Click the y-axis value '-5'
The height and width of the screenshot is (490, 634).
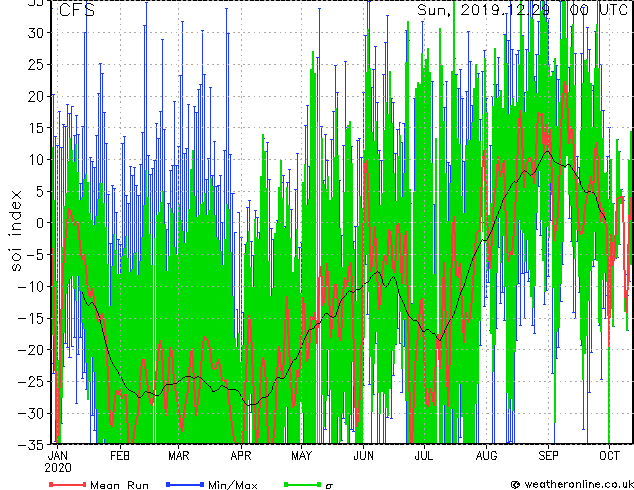[x=35, y=255]
